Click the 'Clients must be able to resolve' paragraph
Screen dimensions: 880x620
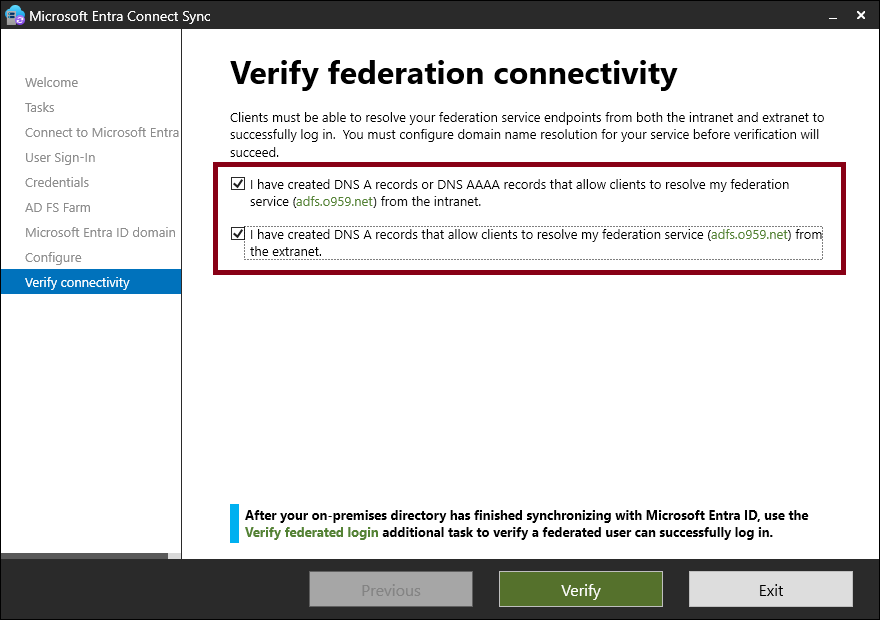(527, 135)
